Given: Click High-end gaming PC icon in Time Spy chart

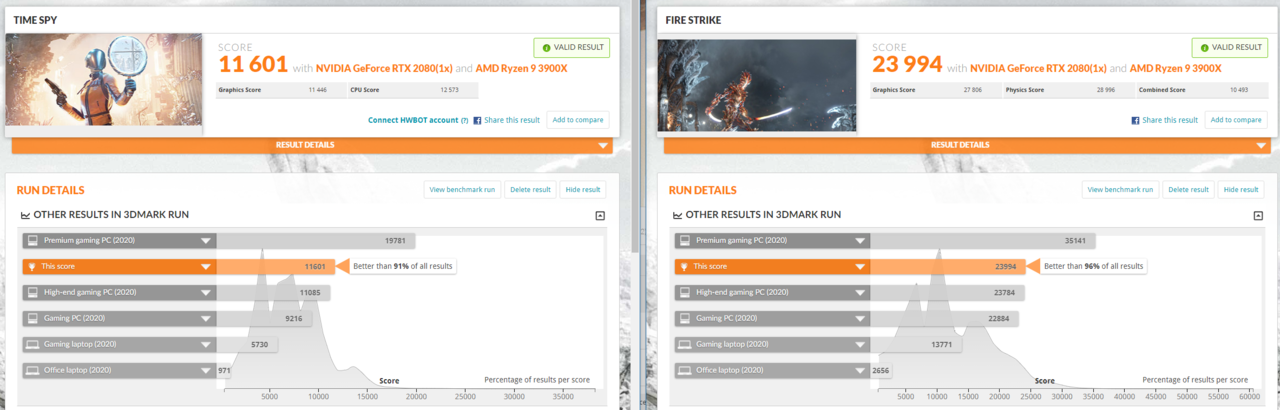Looking at the screenshot, I should click(32, 292).
